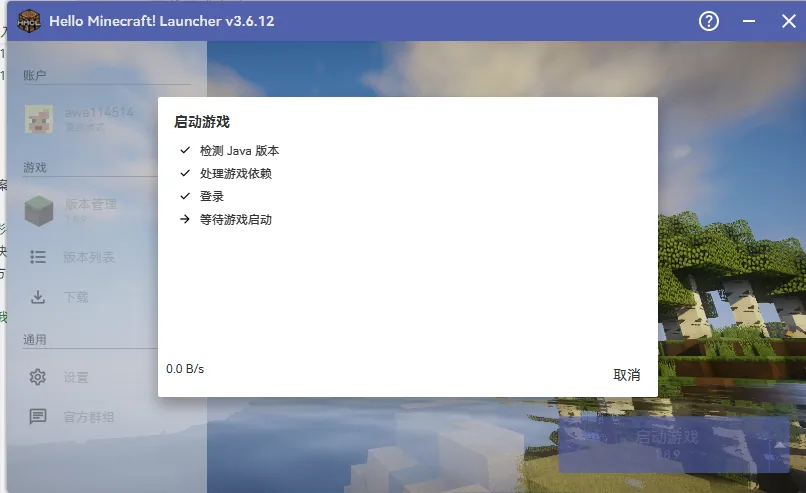
Task: Click the version list icon
Action: pos(38,257)
